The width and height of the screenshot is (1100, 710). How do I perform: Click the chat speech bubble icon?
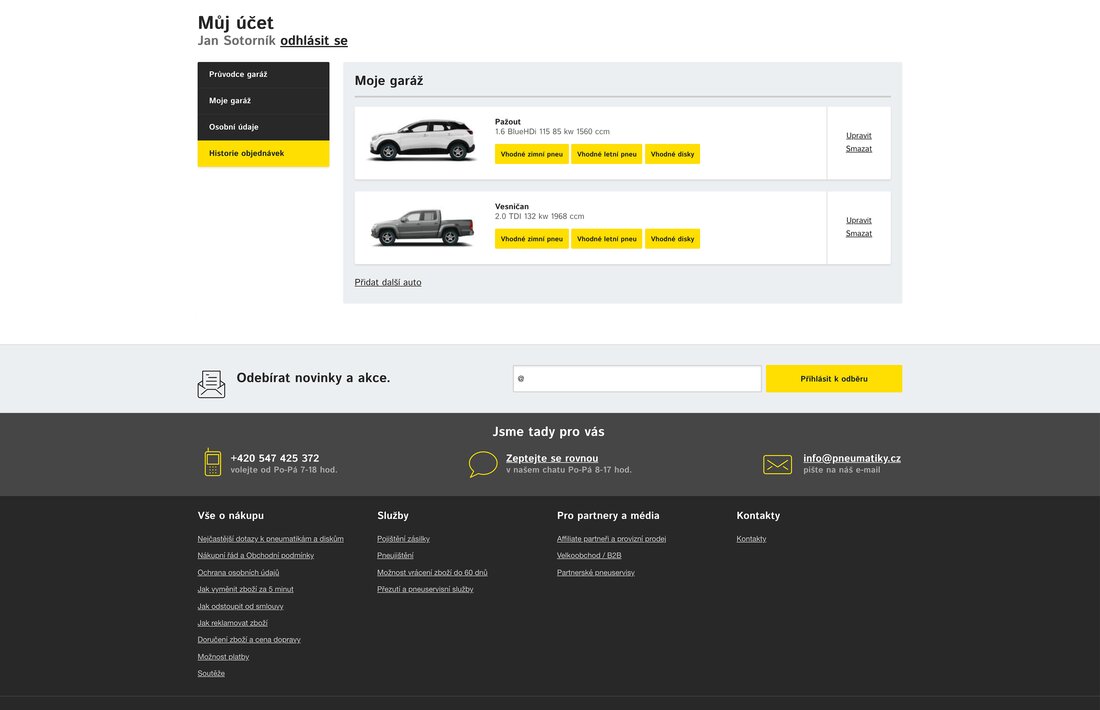click(483, 464)
